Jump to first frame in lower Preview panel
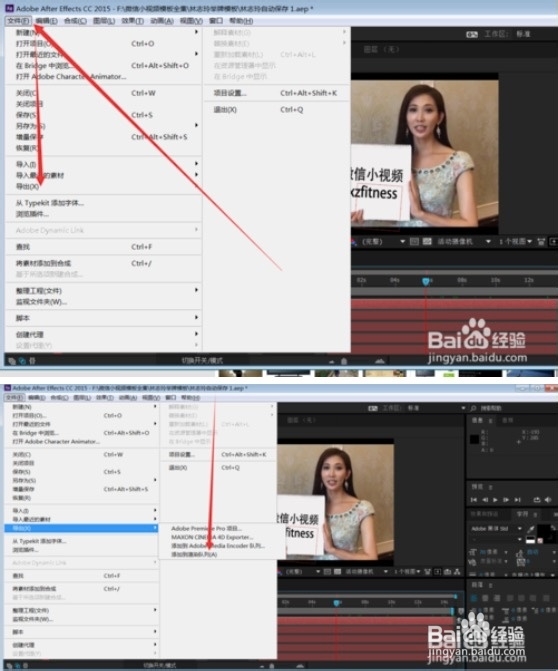The height and width of the screenshot is (671, 558). click(474, 500)
